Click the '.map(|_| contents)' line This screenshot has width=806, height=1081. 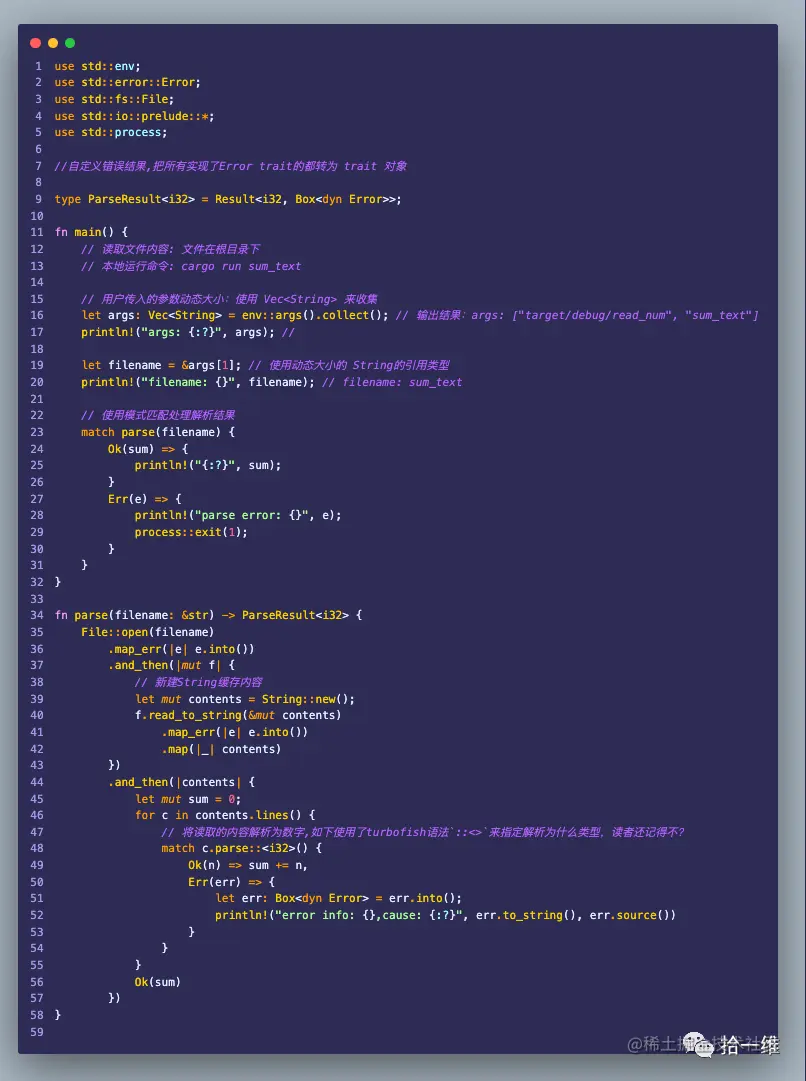pos(221,749)
